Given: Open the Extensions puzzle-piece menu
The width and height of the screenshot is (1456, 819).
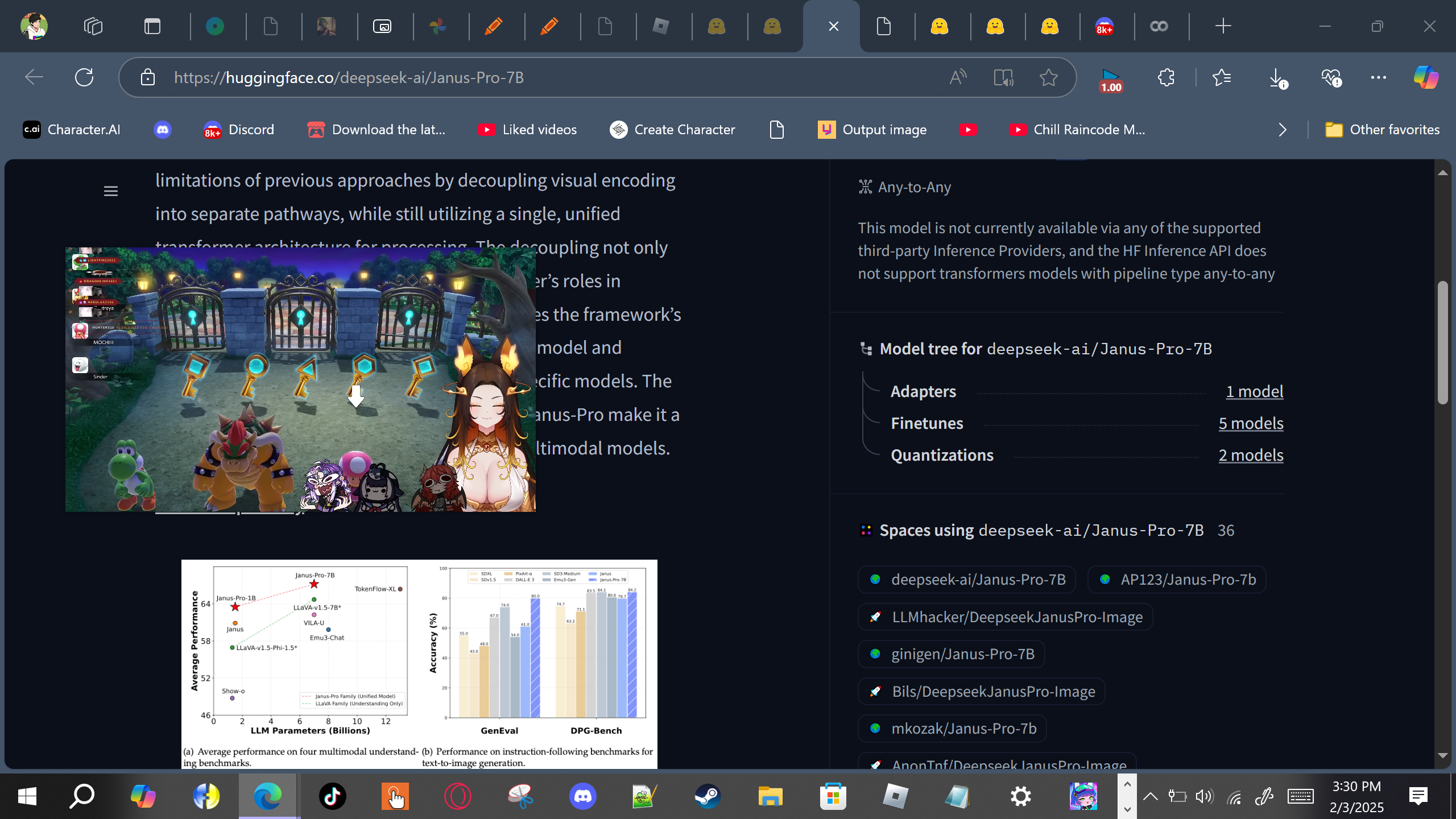Looking at the screenshot, I should (1166, 77).
